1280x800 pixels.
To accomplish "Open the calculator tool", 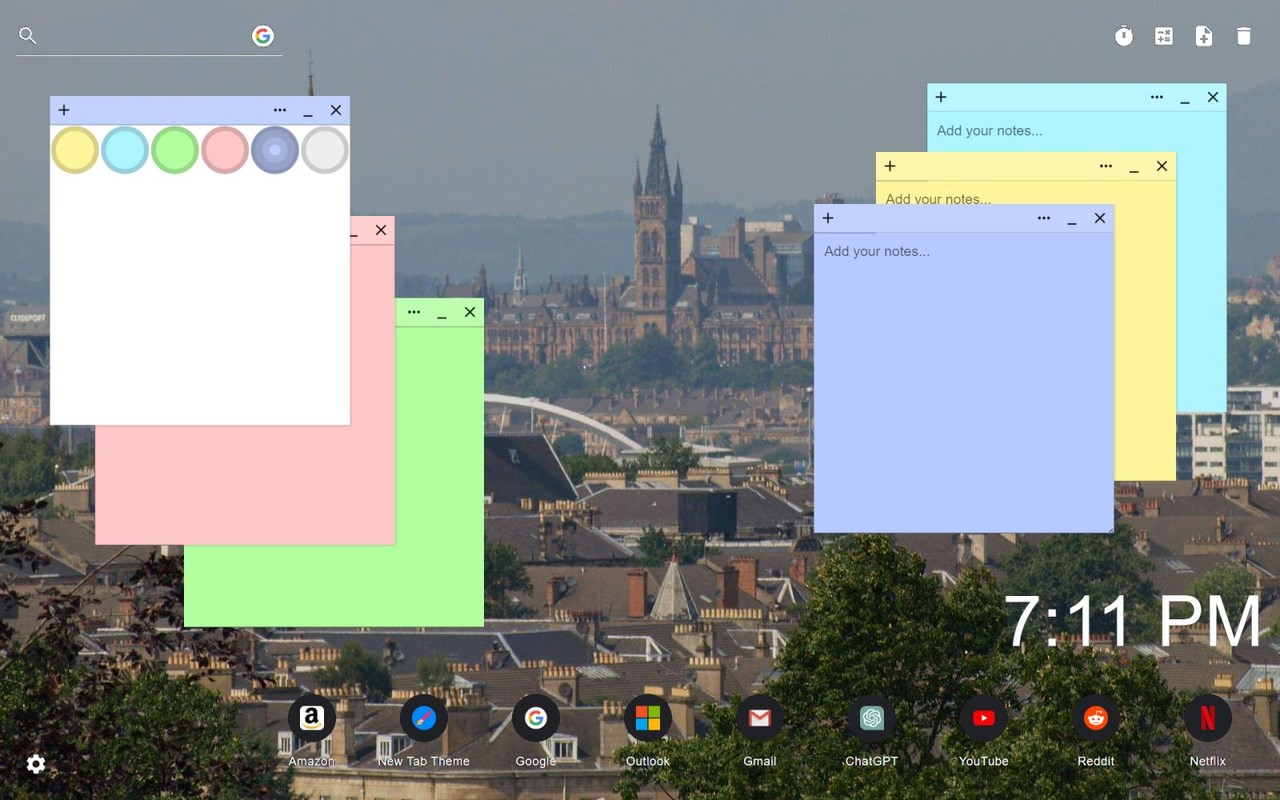I will [1164, 36].
